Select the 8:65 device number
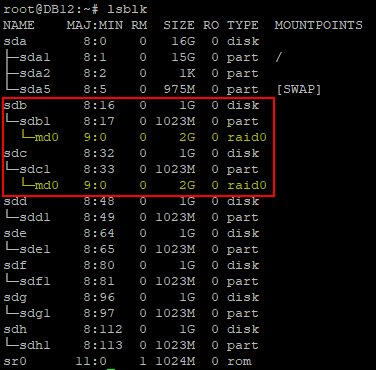Viewport: 376px width, 370px height. (x=99, y=249)
